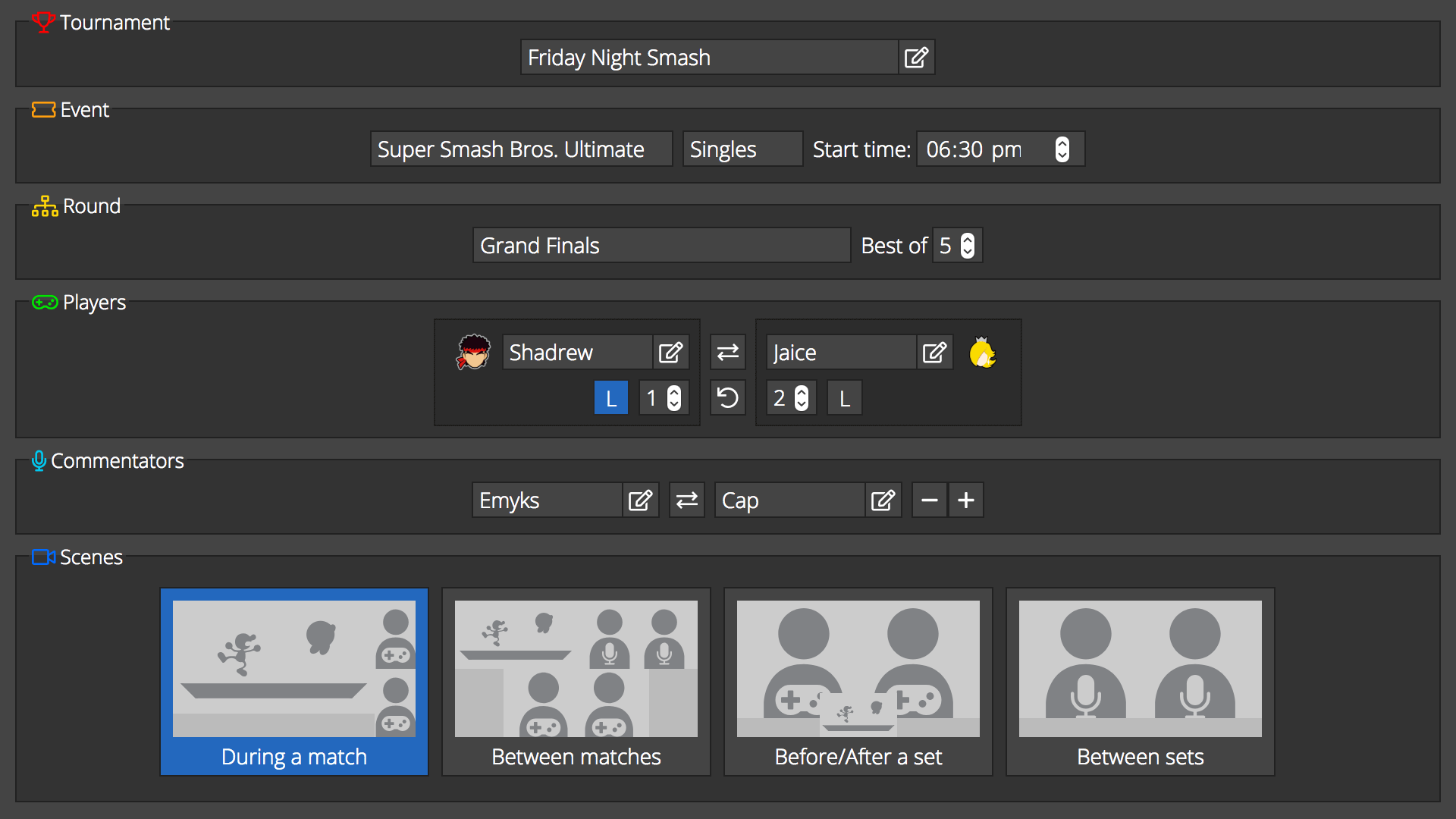This screenshot has width=1456, height=819.
Task: Click the bell notification icon for Jaice
Action: [983, 352]
